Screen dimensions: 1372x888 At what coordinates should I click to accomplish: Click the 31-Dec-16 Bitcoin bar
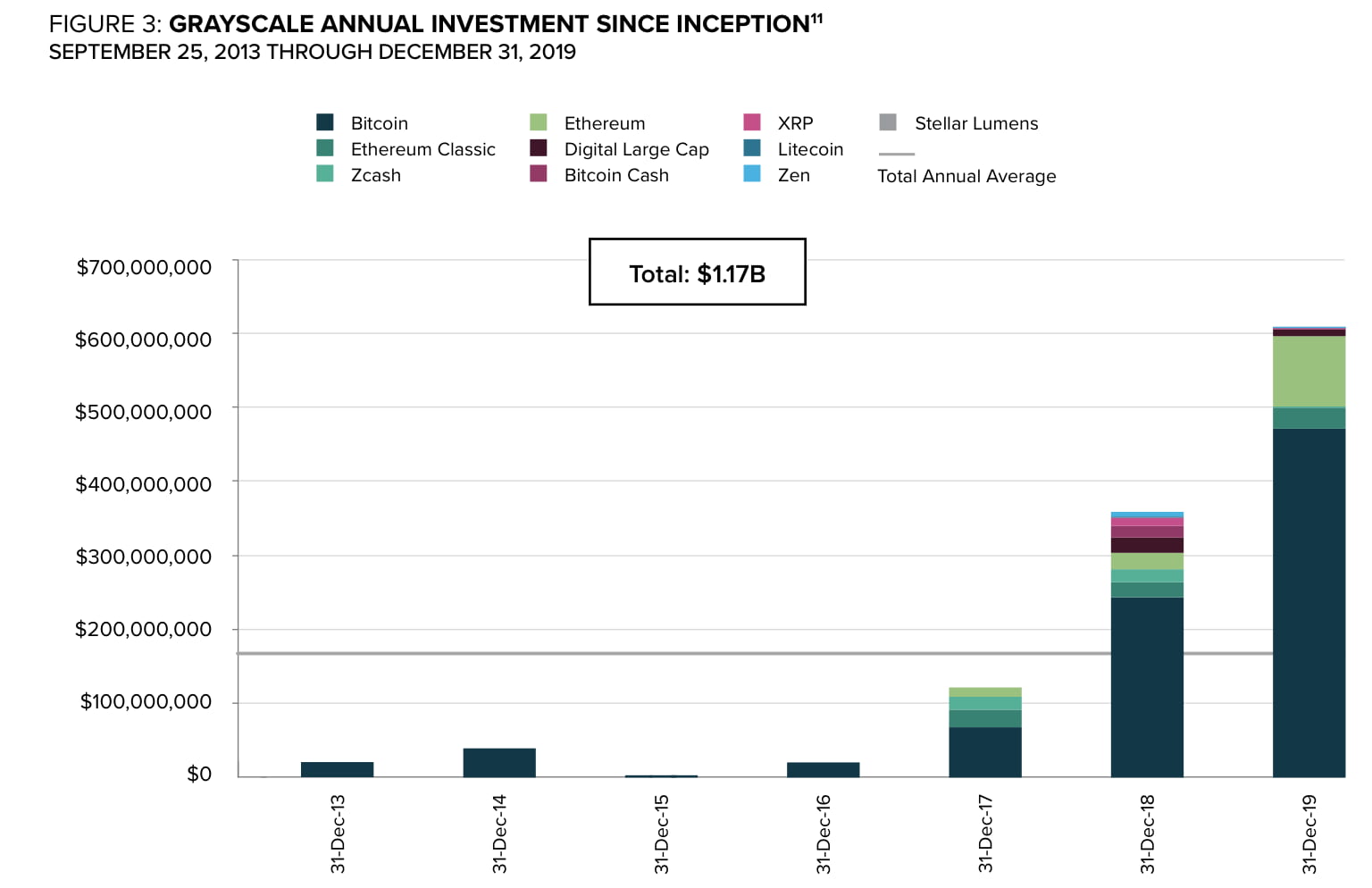click(823, 769)
